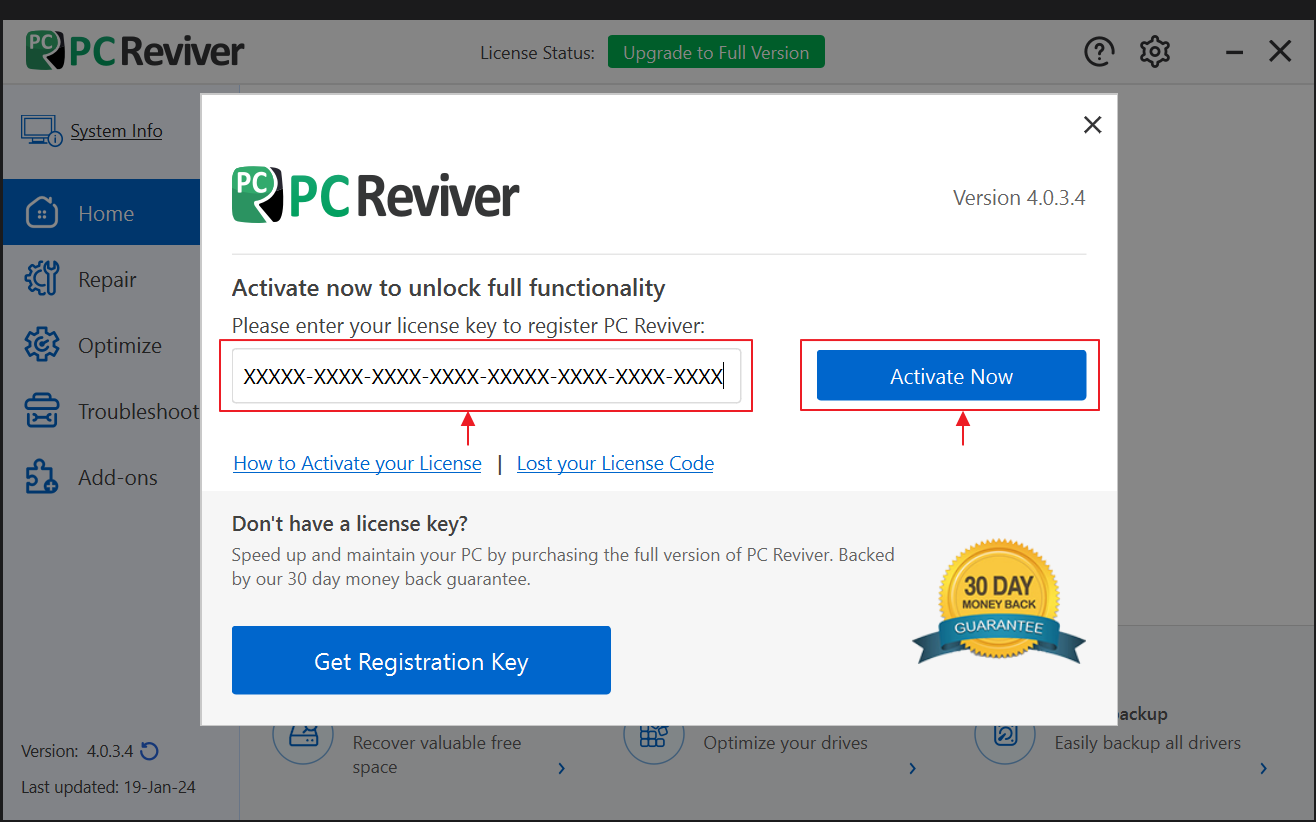Click the "Easily backup all drivers" text
Image resolution: width=1316 pixels, height=822 pixels.
click(1147, 743)
